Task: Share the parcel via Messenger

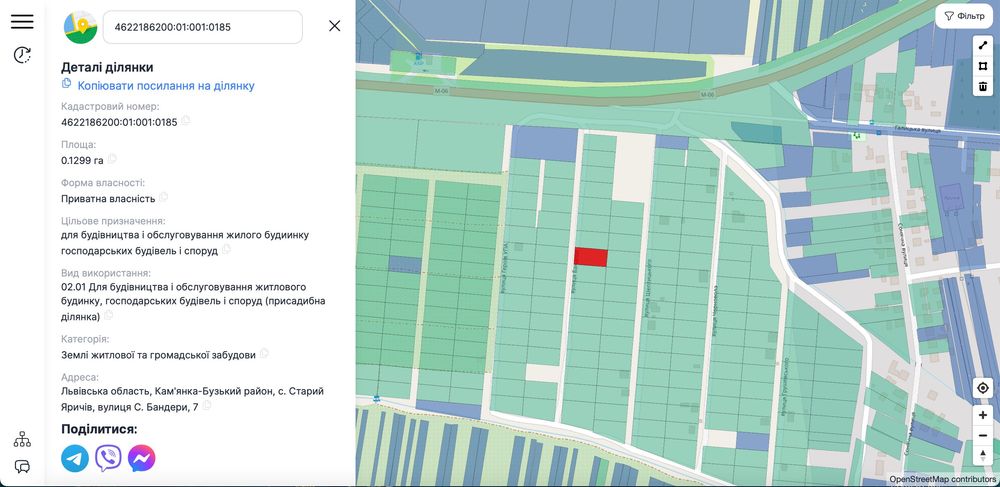Action: point(142,458)
